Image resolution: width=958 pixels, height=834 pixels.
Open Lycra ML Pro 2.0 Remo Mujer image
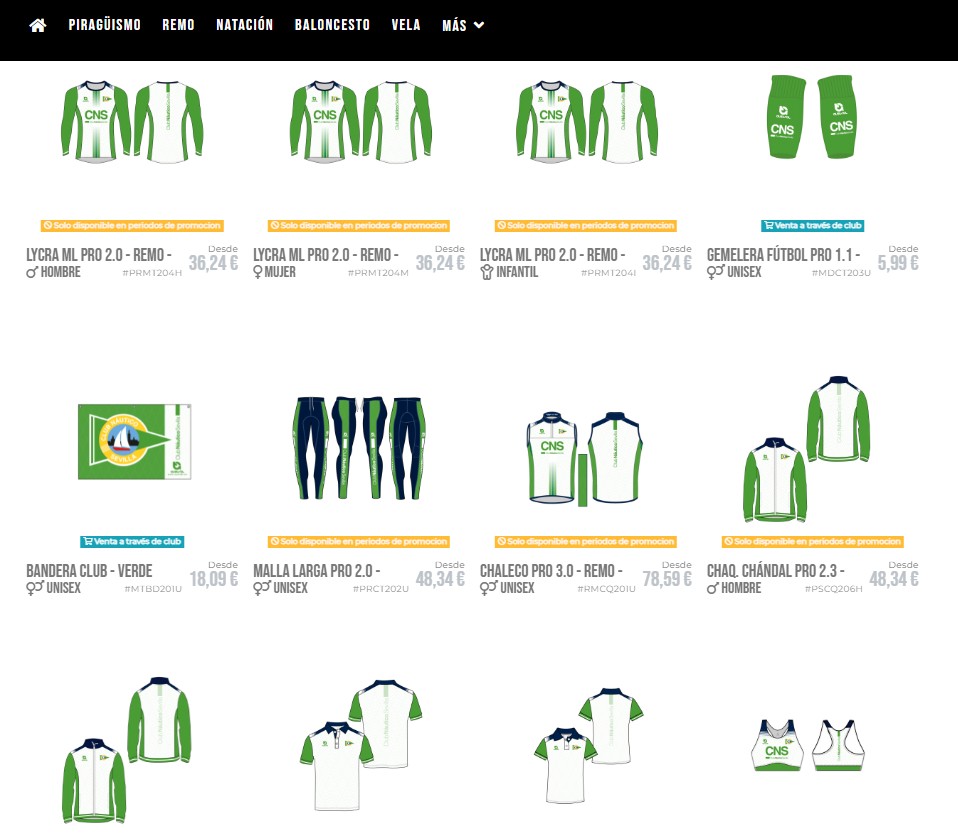(x=360, y=122)
